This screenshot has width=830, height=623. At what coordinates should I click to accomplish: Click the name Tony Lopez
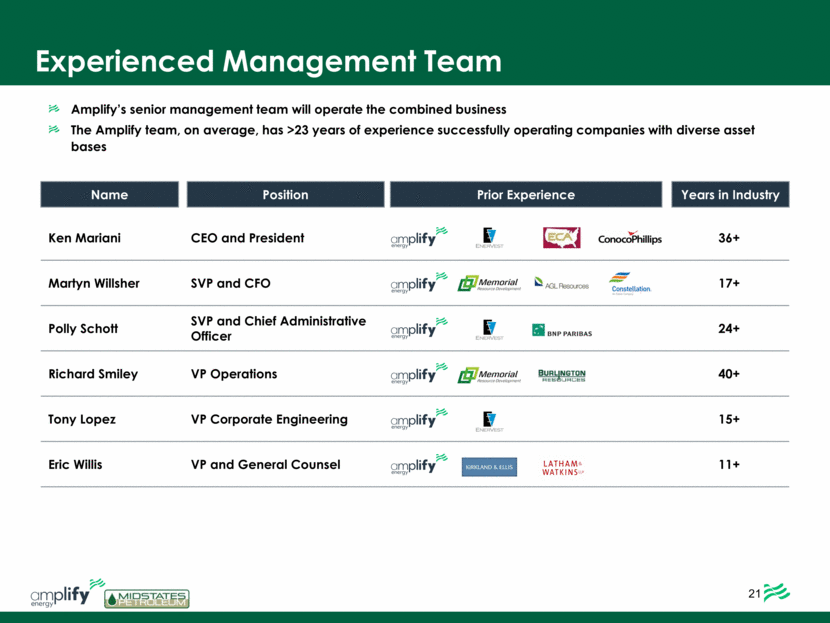(82, 419)
